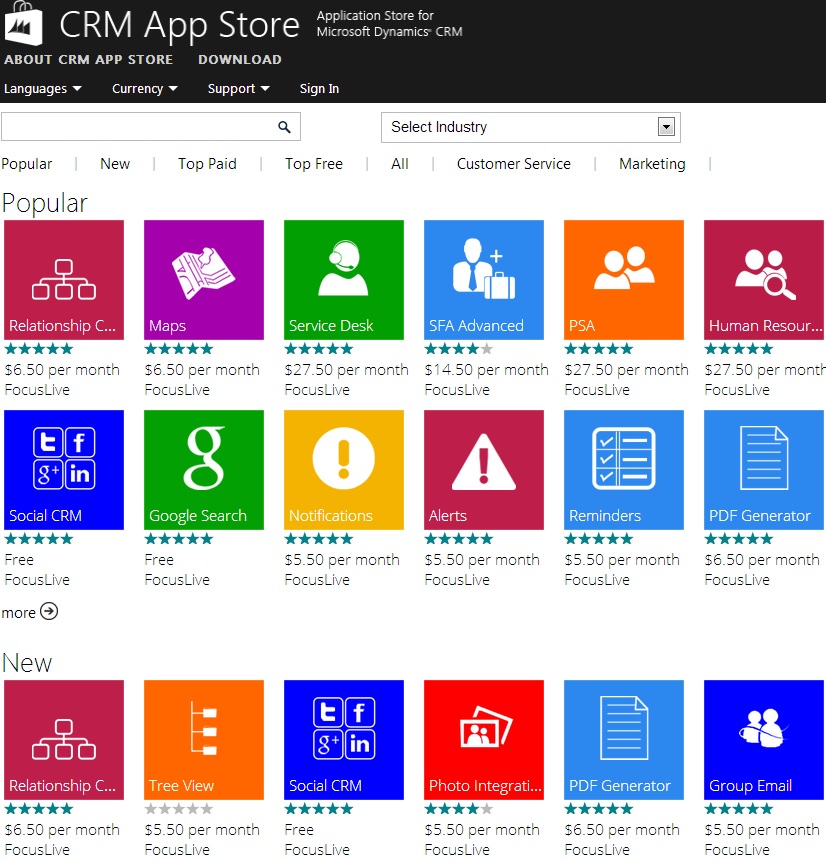Open the Google Search app tile
Image resolution: width=826 pixels, height=861 pixels.
tap(204, 470)
